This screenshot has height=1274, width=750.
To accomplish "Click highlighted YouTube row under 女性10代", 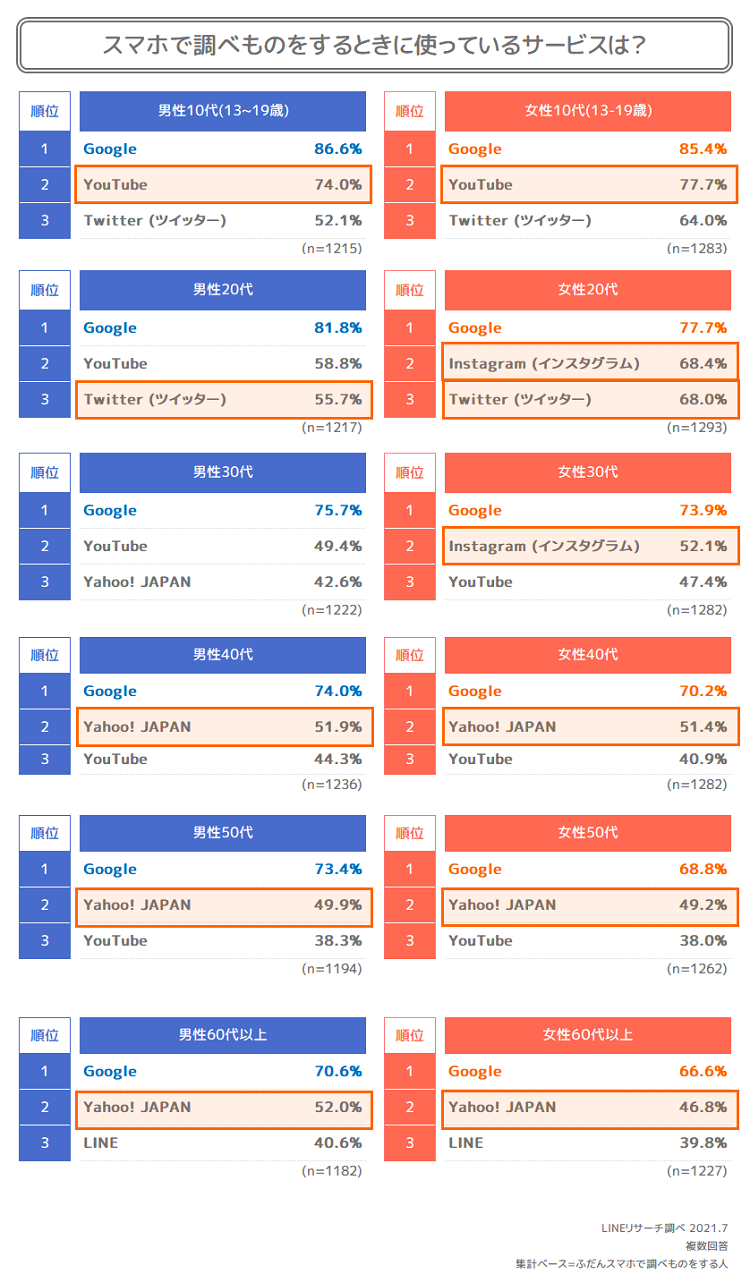I will pyautogui.click(x=589, y=185).
